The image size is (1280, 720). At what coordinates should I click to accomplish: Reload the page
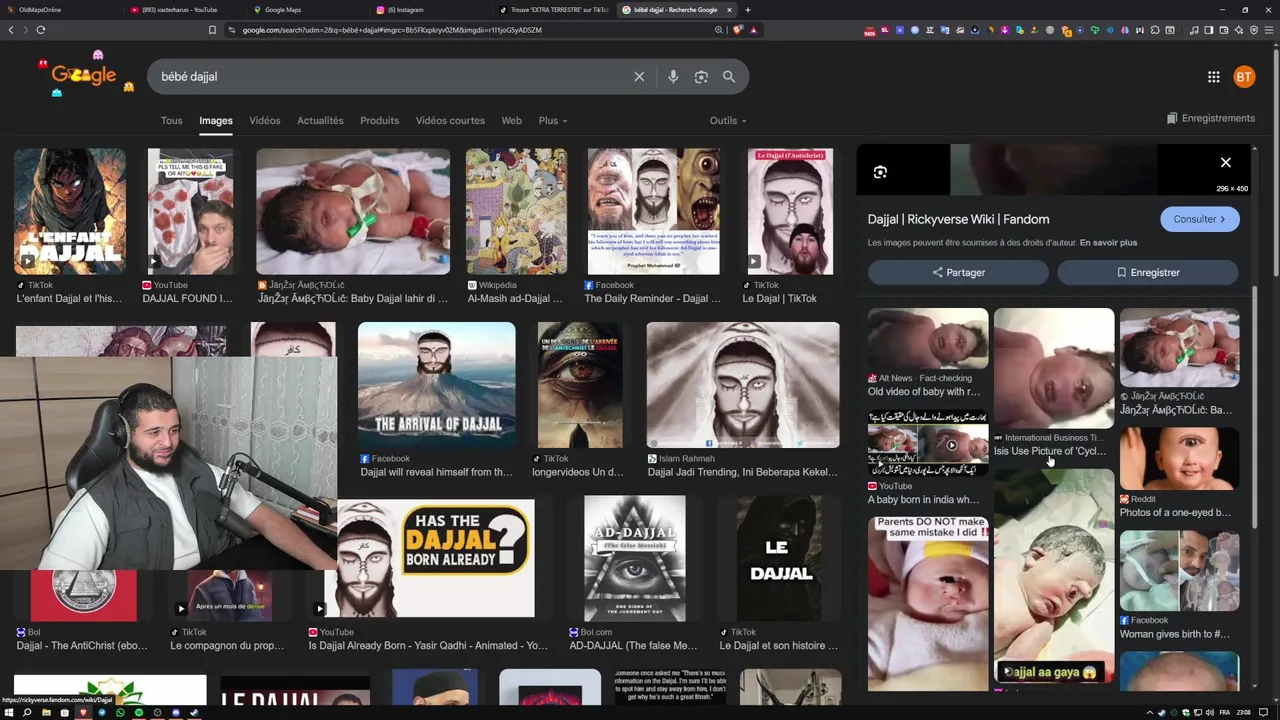tap(40, 30)
